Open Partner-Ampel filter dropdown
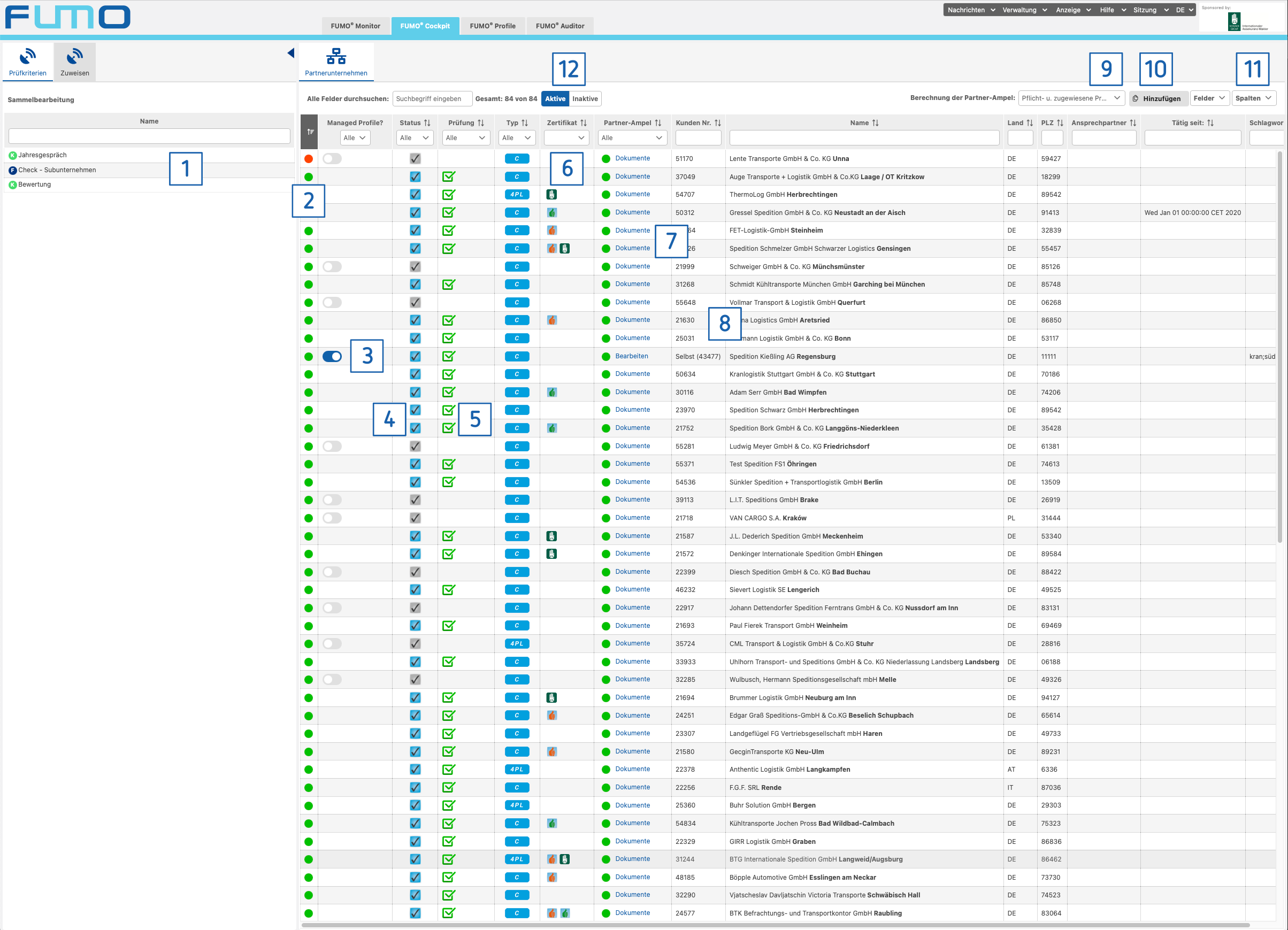Viewport: 1288px width, 930px height. point(632,137)
